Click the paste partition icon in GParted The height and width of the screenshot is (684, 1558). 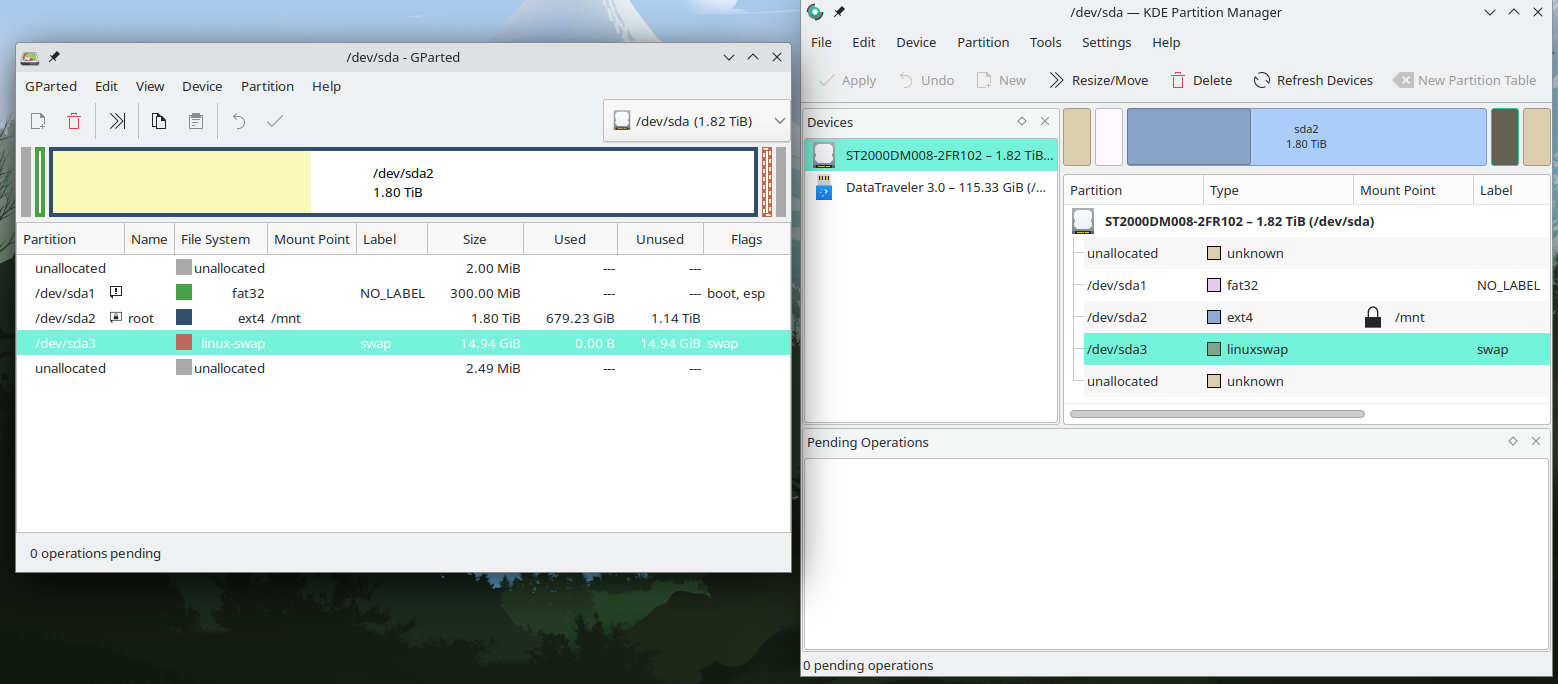(x=196, y=121)
